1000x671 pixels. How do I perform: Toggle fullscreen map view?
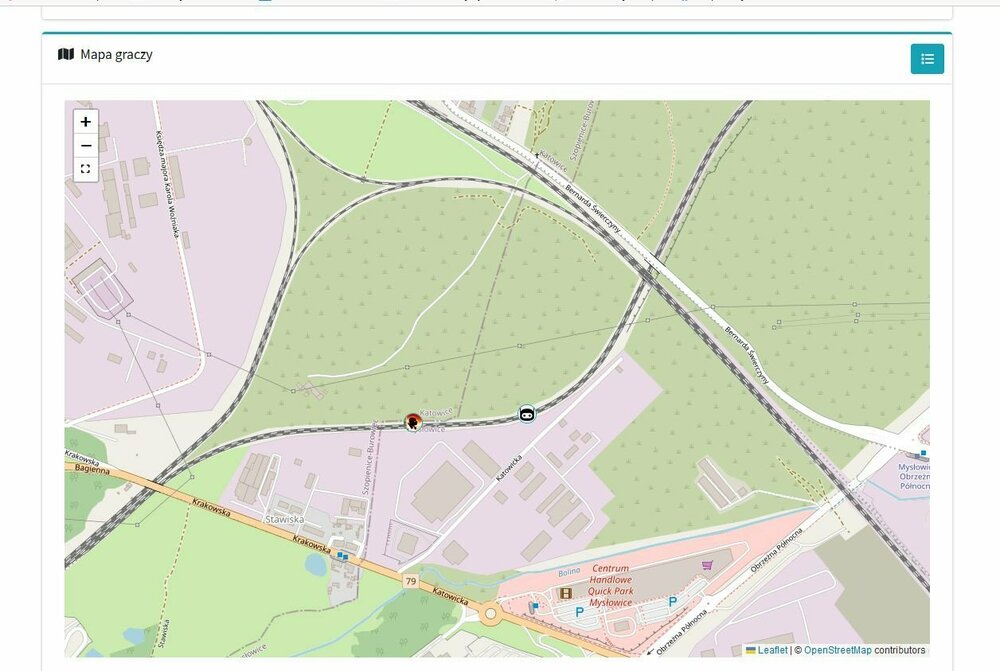point(85,169)
